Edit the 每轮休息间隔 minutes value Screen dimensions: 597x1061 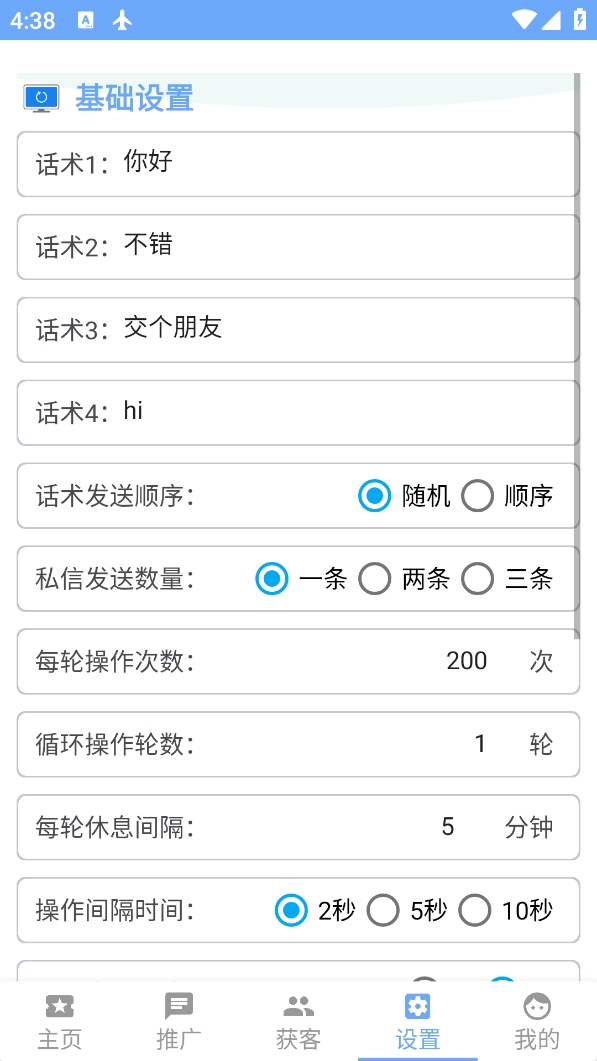click(448, 827)
